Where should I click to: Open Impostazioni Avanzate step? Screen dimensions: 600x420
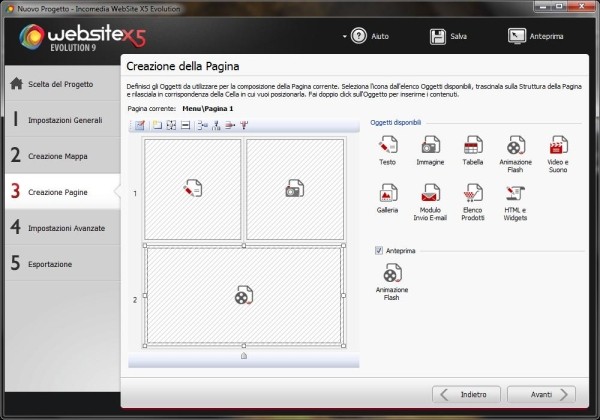(x=59, y=227)
